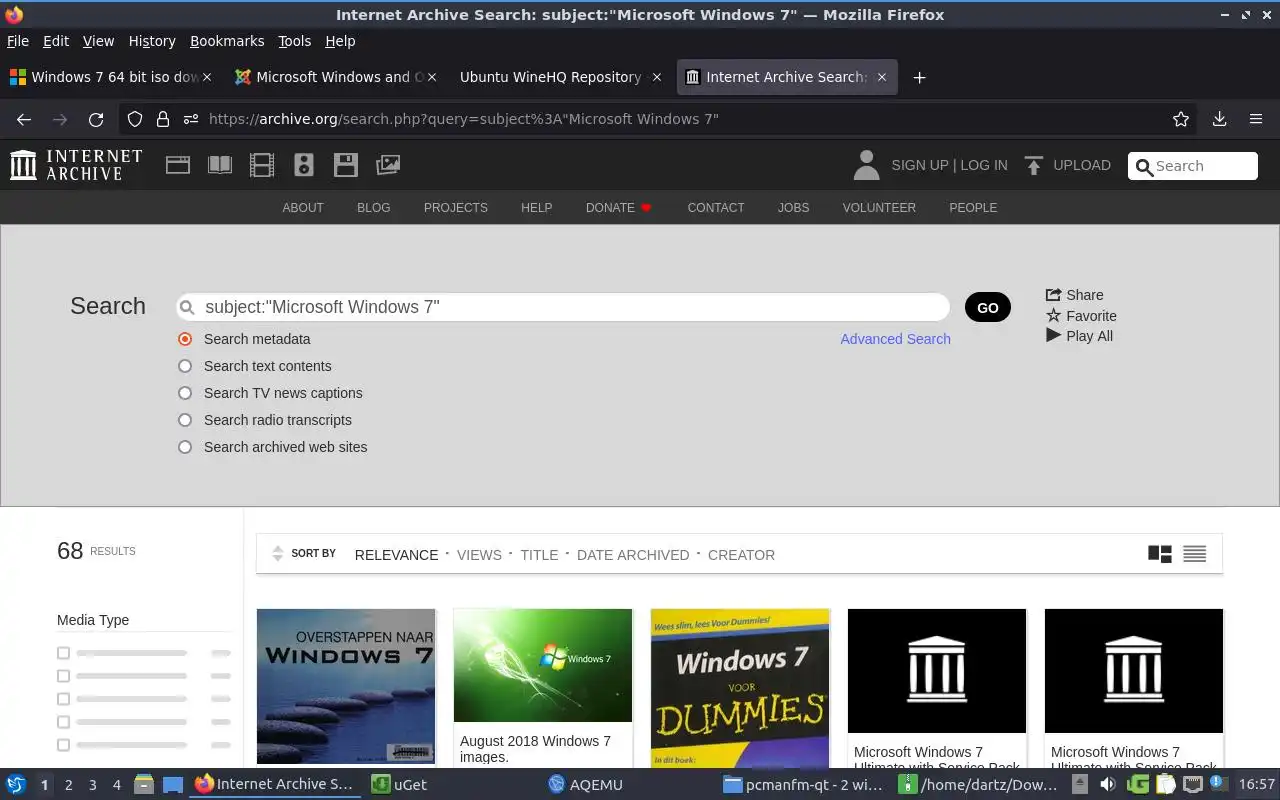Screen dimensions: 1280x800
Task: Toggle the sort direction arrows
Action: point(278,554)
